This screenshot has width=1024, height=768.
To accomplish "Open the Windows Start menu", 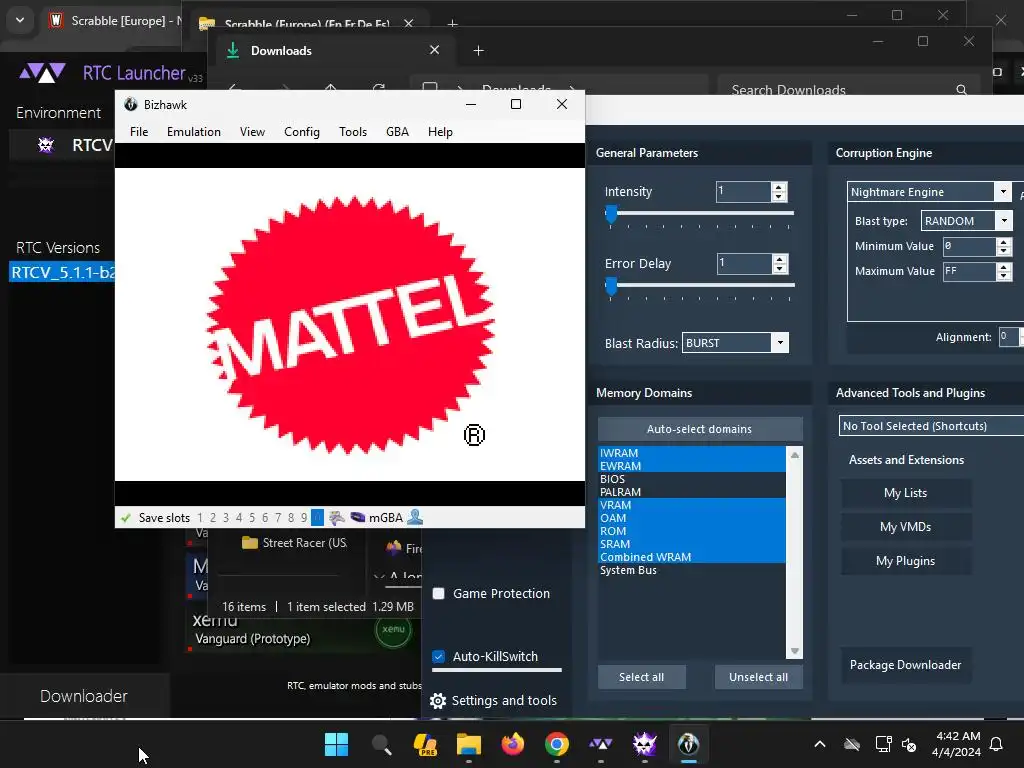I will point(336,744).
